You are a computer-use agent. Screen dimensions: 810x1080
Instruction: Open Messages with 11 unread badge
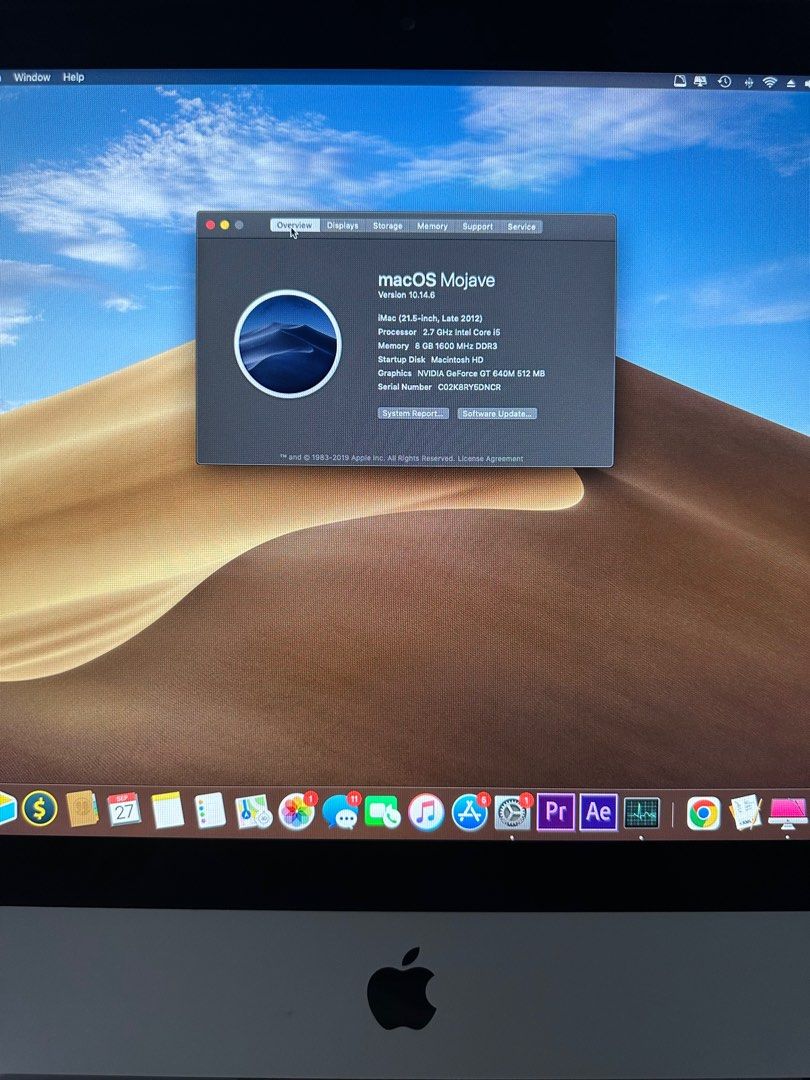pos(340,812)
